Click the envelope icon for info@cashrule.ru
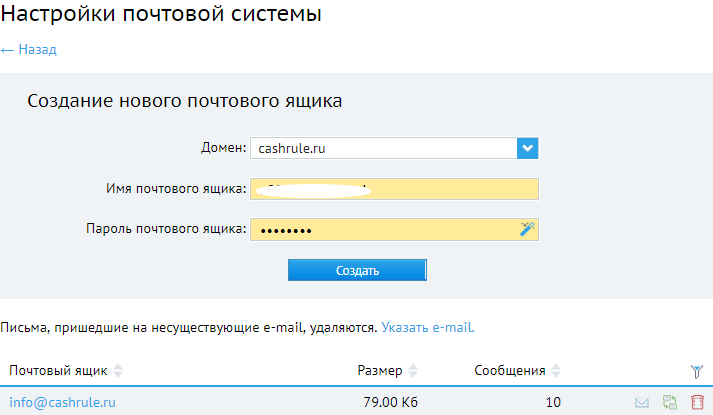Screen dimensions: 713x415 click(x=642, y=402)
